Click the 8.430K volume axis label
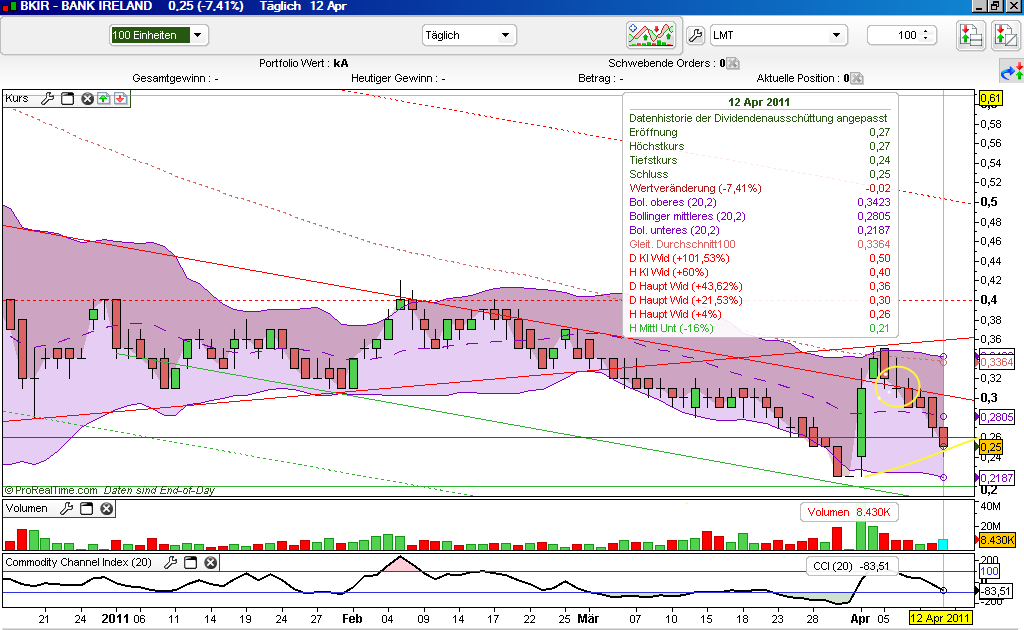The height and width of the screenshot is (630, 1024). tap(997, 540)
